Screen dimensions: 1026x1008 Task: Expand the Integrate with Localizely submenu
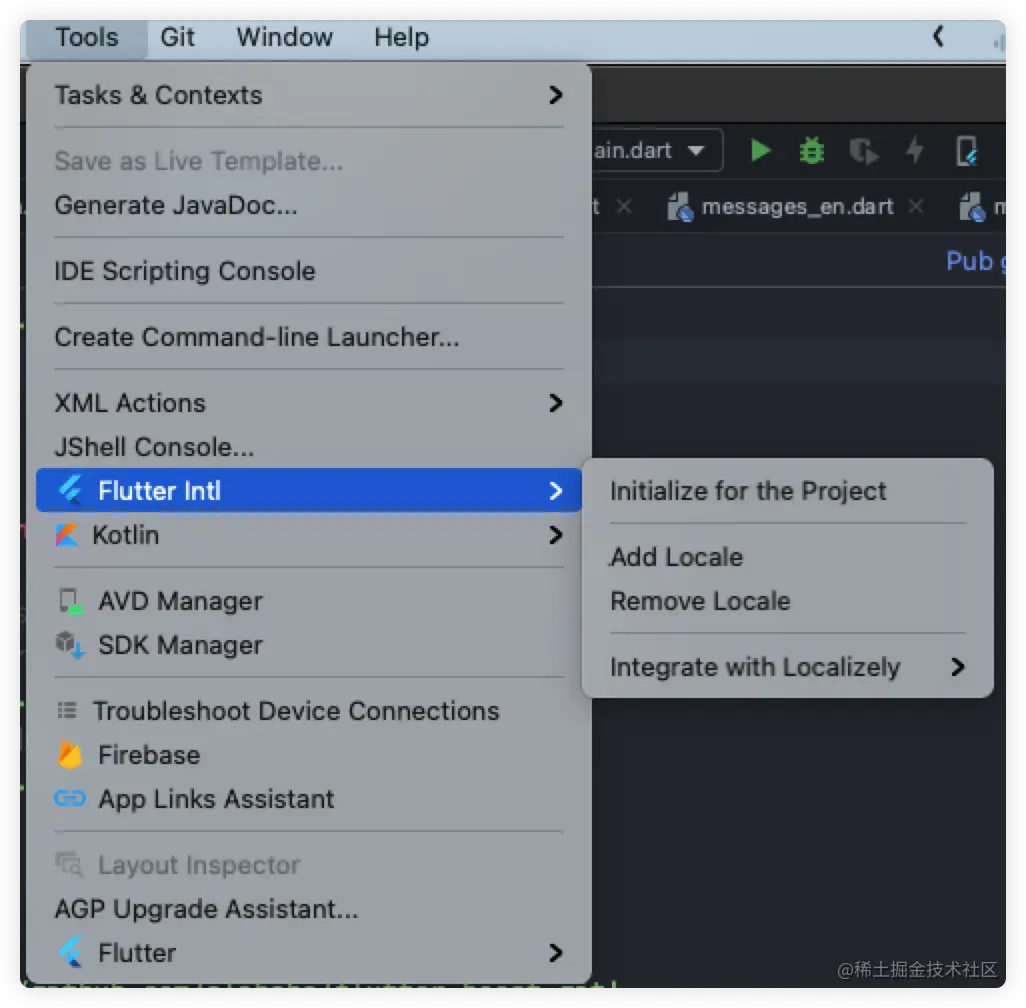[753, 667]
